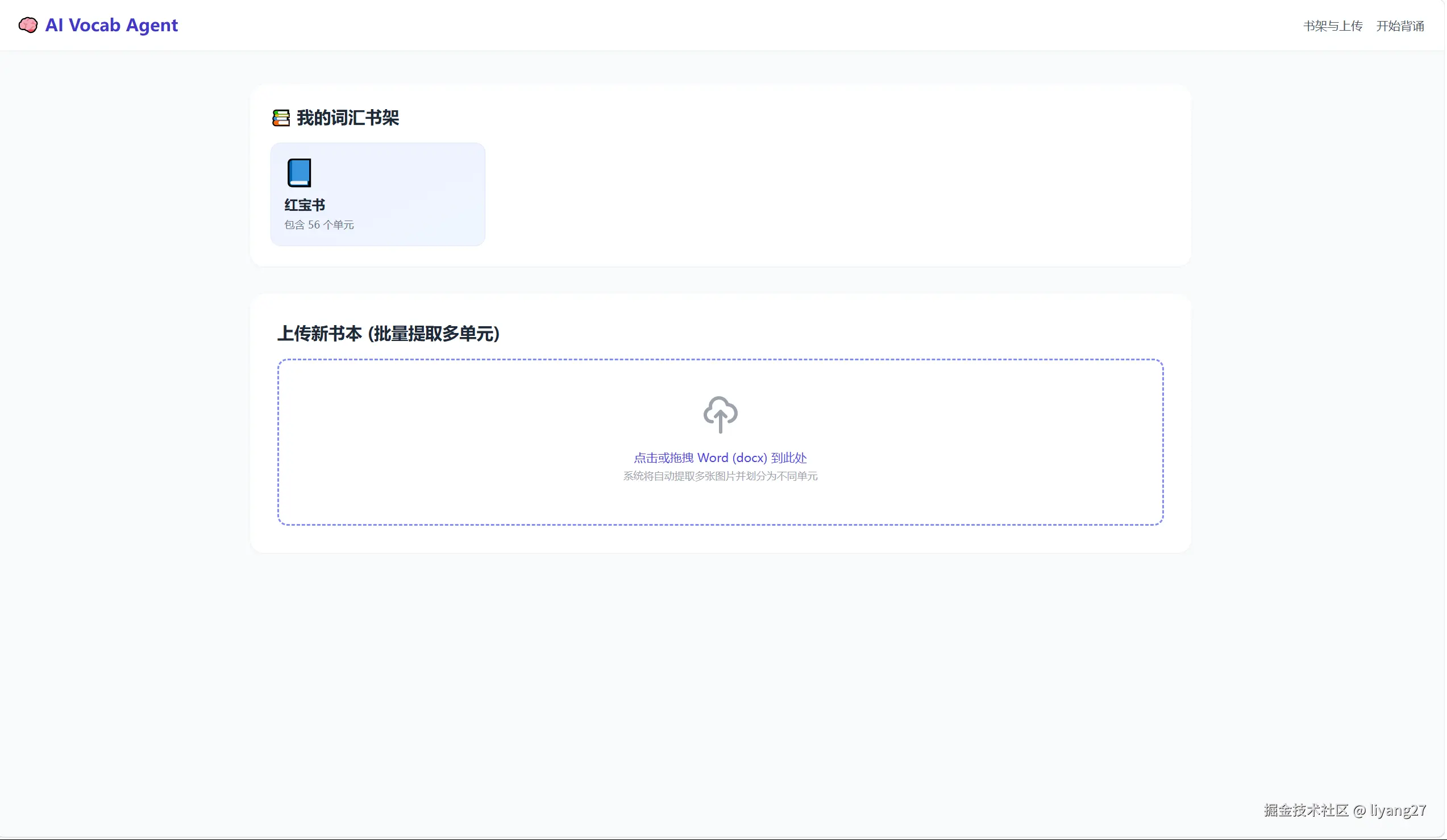Screen dimensions: 1447x840
Task: Open the 书架与上传 navigation item
Action: (x=1333, y=26)
